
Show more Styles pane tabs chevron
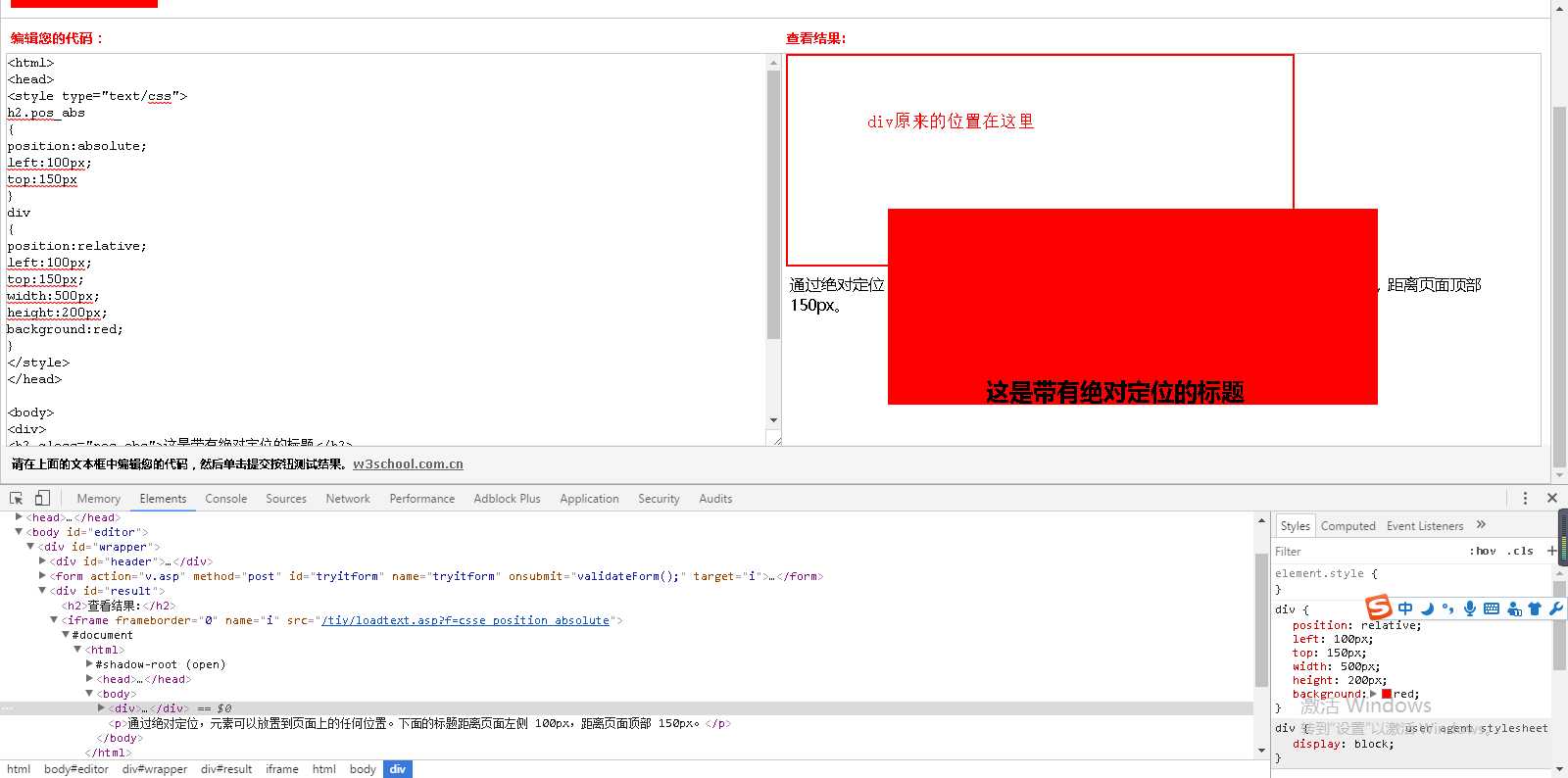(1481, 525)
